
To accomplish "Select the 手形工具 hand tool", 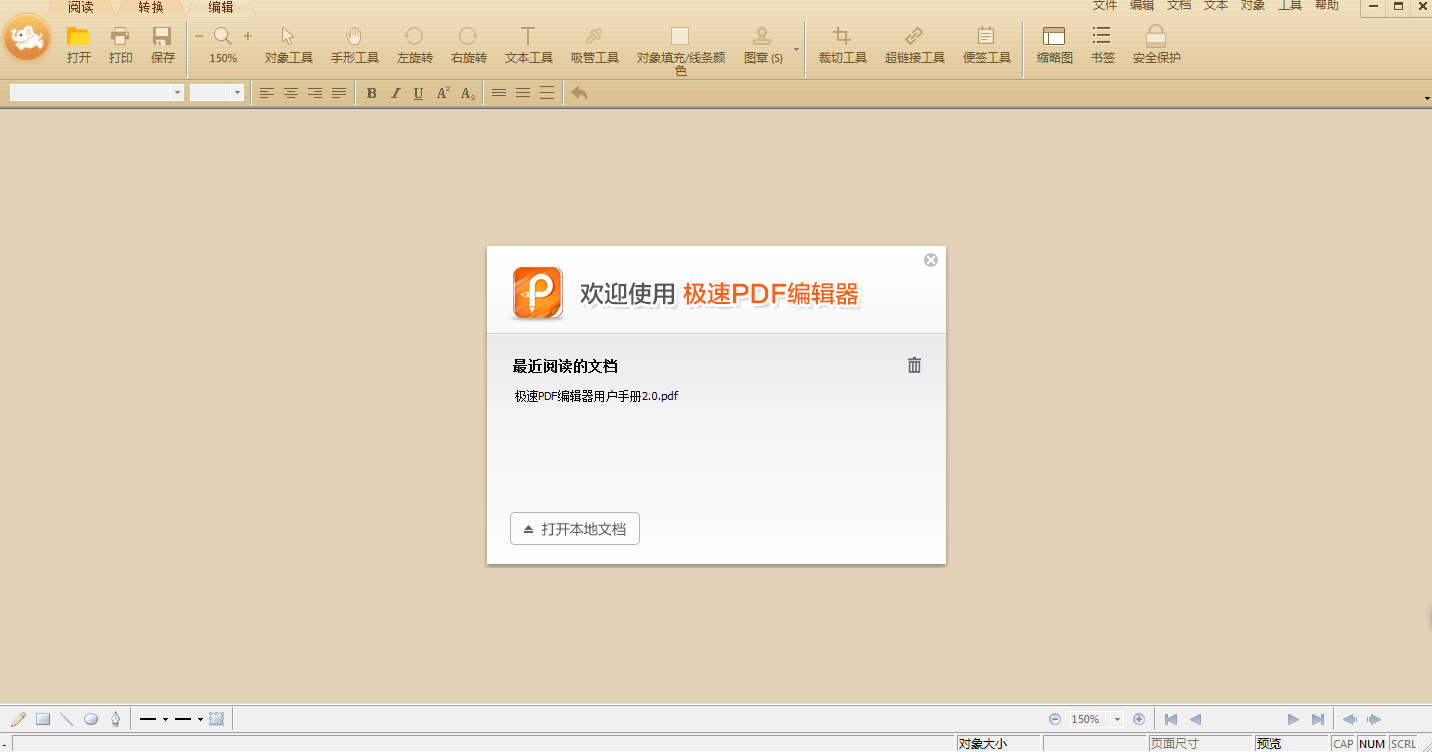I will (355, 46).
